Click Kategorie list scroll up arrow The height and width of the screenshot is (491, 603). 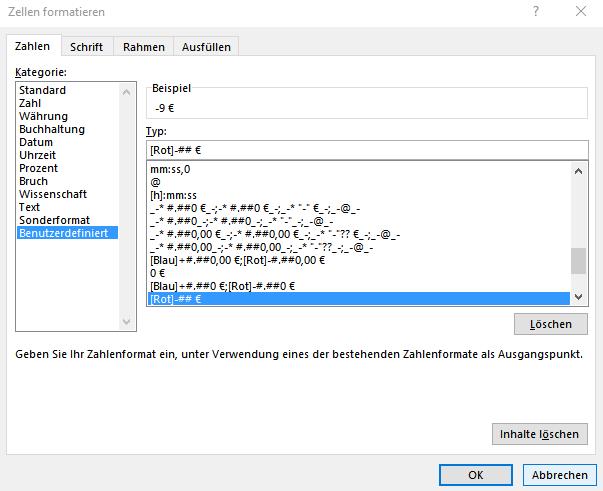click(x=126, y=92)
